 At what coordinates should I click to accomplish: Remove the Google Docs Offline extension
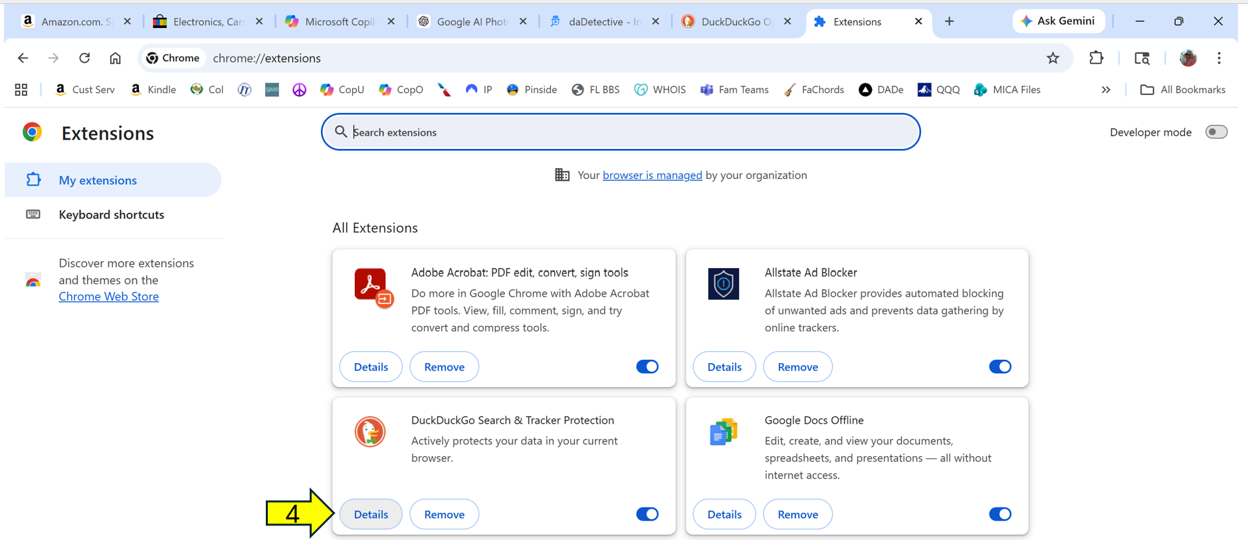coord(797,514)
